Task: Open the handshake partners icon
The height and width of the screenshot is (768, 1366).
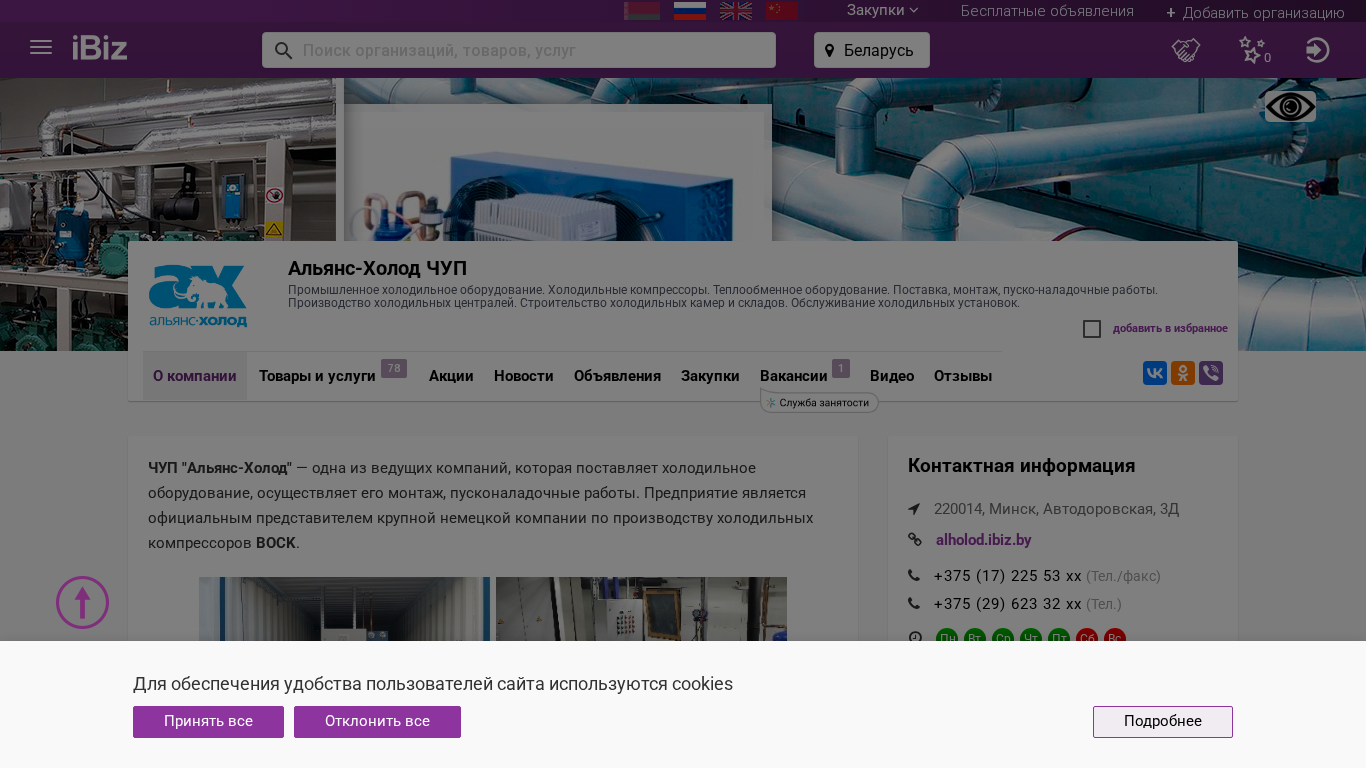Action: coord(1186,50)
